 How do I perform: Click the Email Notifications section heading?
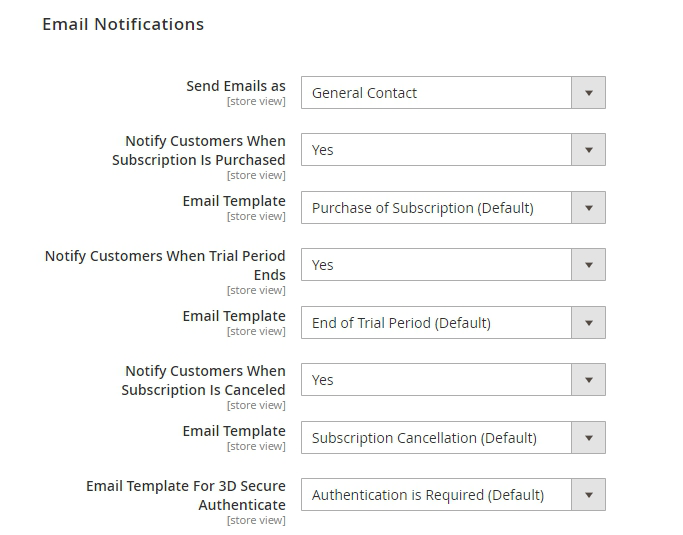tap(123, 24)
